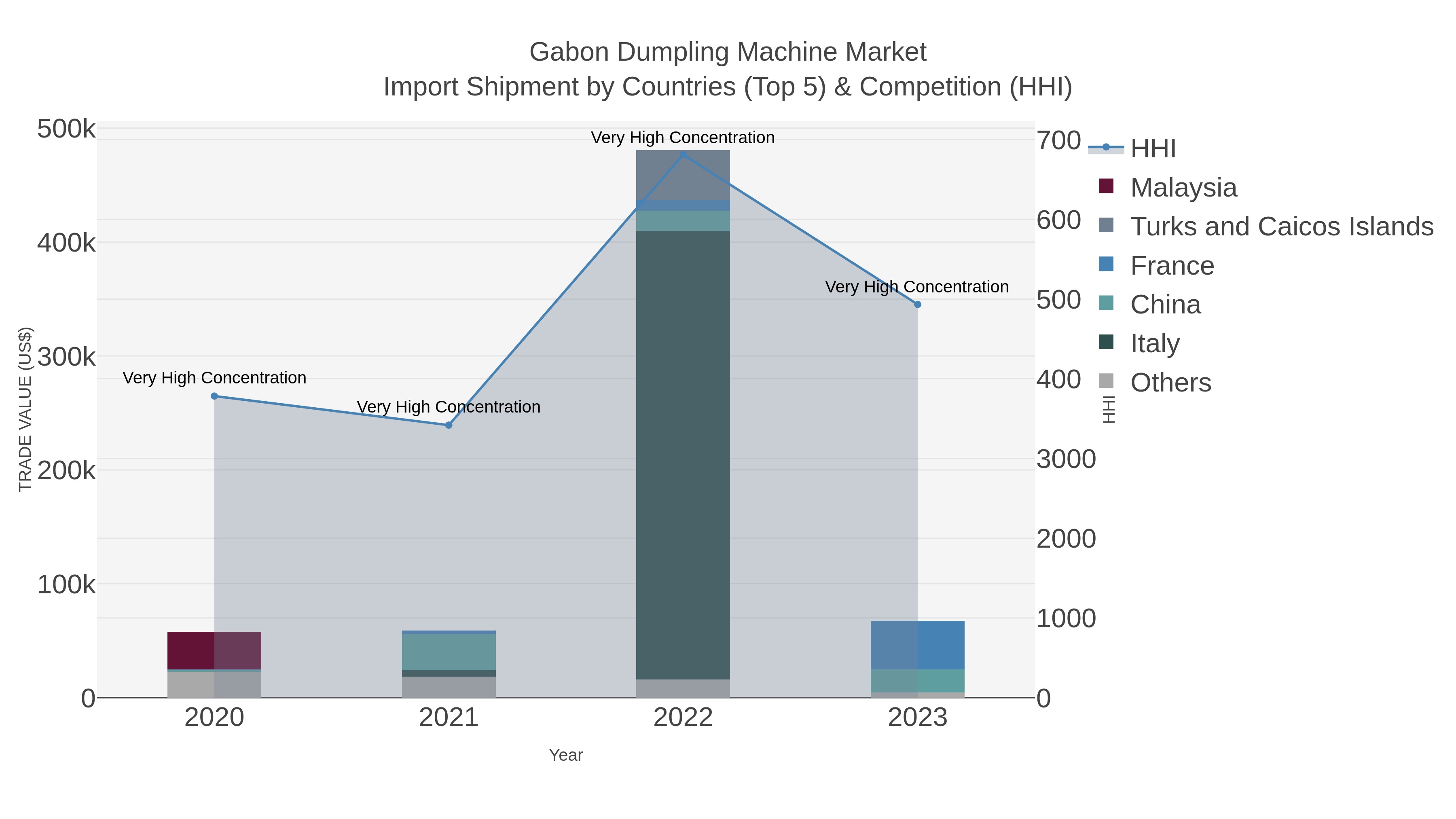This screenshot has height=819, width=1456.
Task: Click the 100k left axis tick label
Action: [x=66, y=584]
